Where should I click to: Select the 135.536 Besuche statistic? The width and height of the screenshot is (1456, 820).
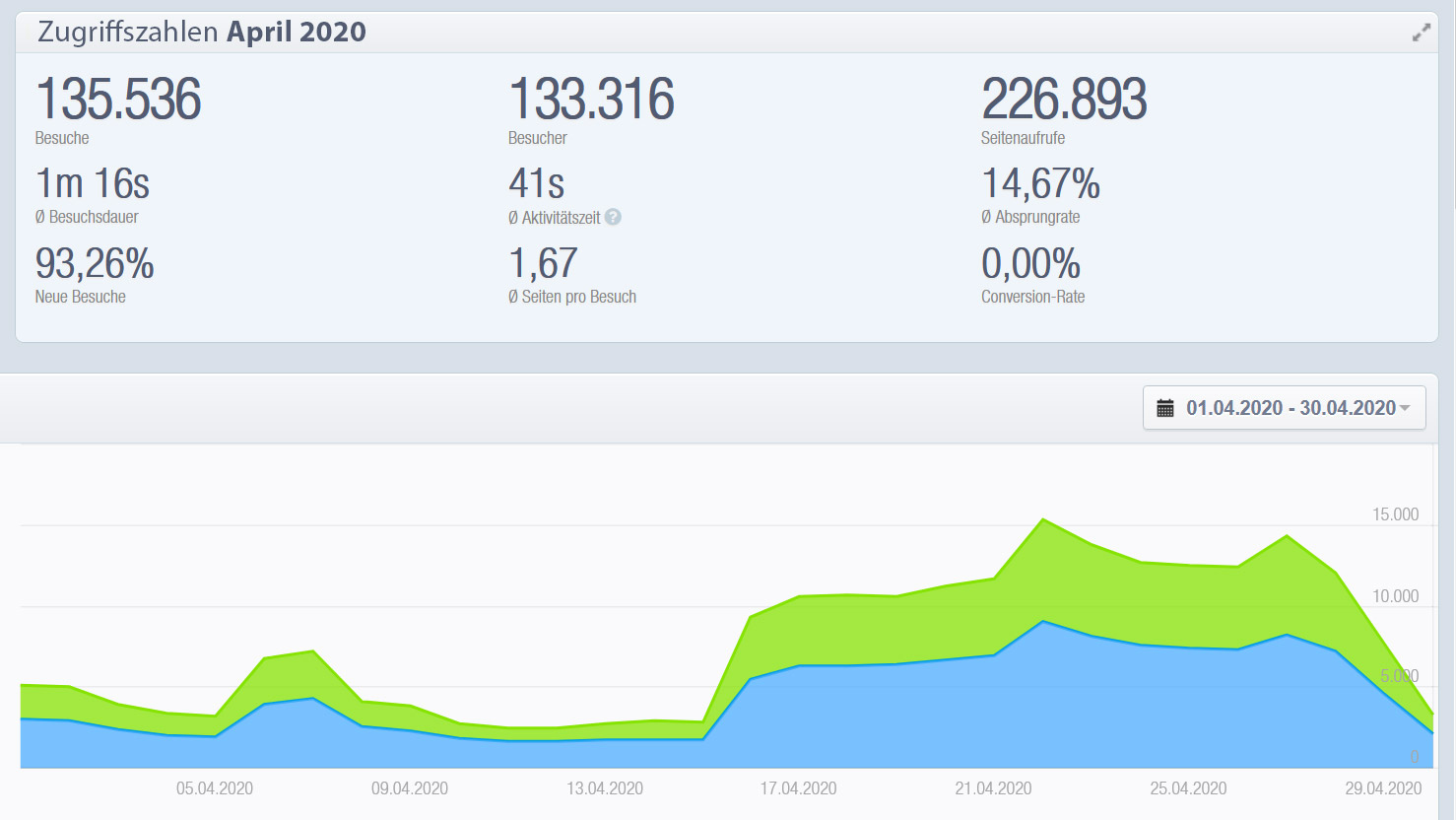coord(118,100)
